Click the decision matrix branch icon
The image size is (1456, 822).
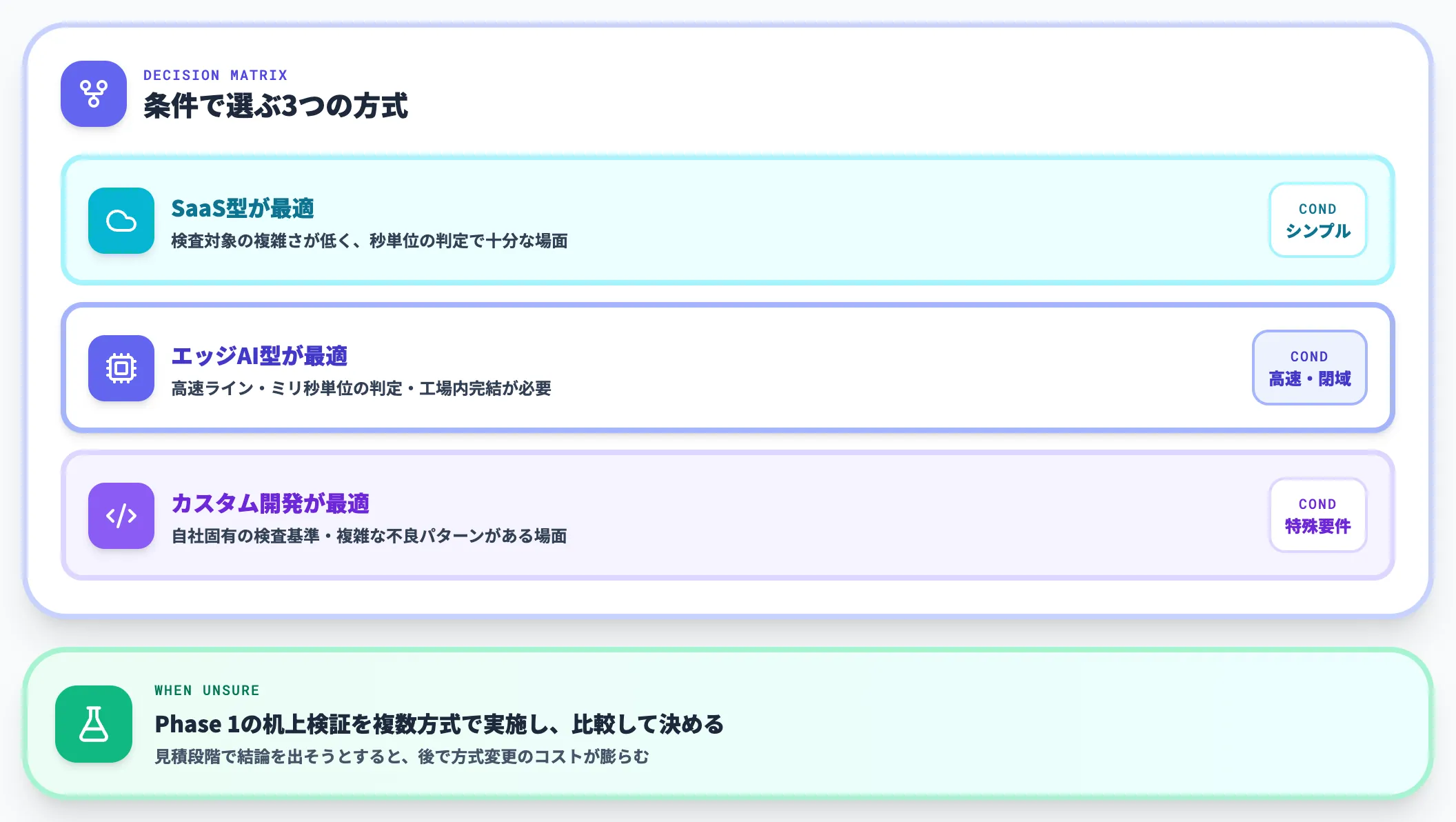tap(93, 94)
